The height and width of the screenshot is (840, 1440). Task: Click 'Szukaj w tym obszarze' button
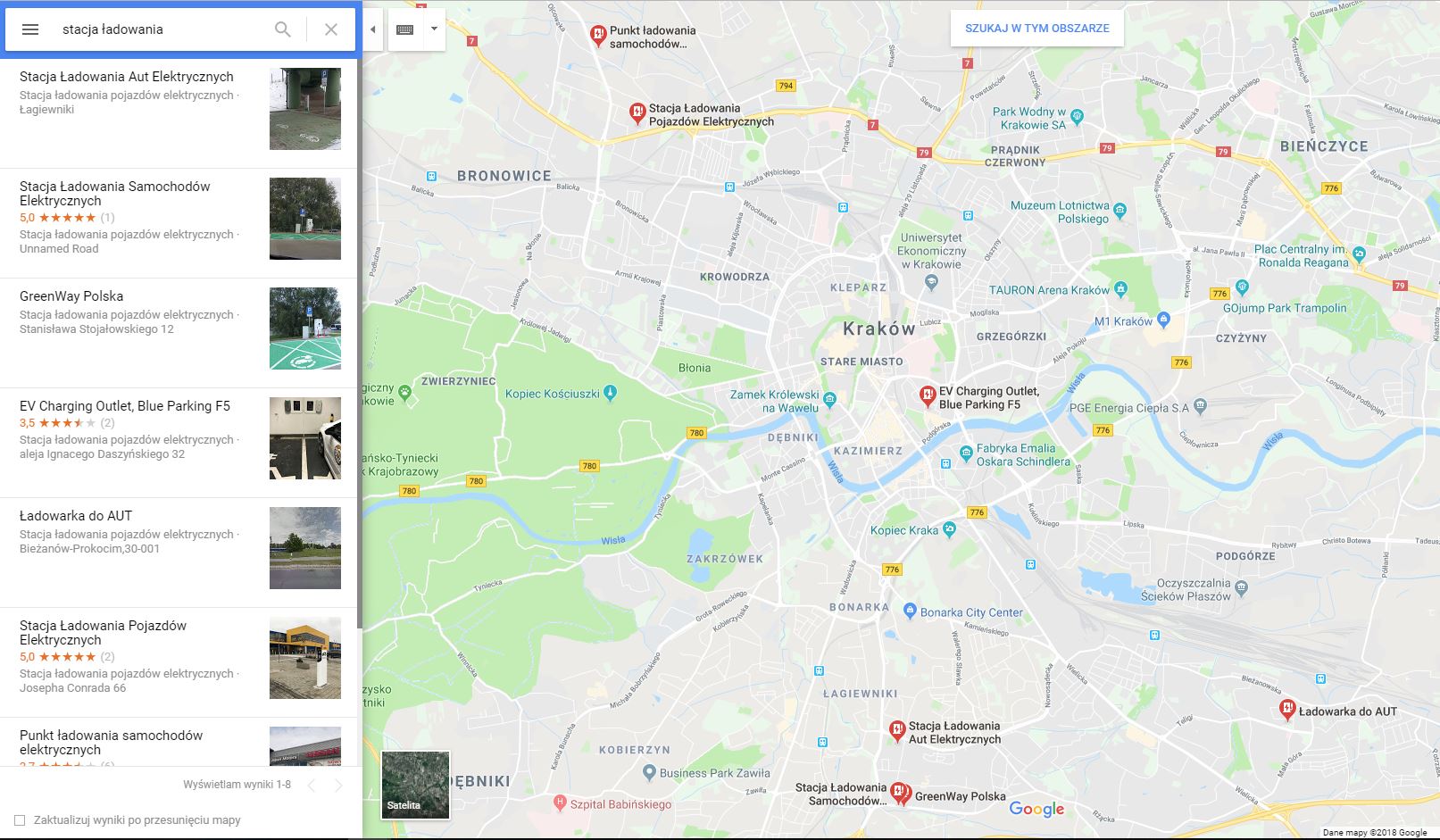(x=1036, y=29)
